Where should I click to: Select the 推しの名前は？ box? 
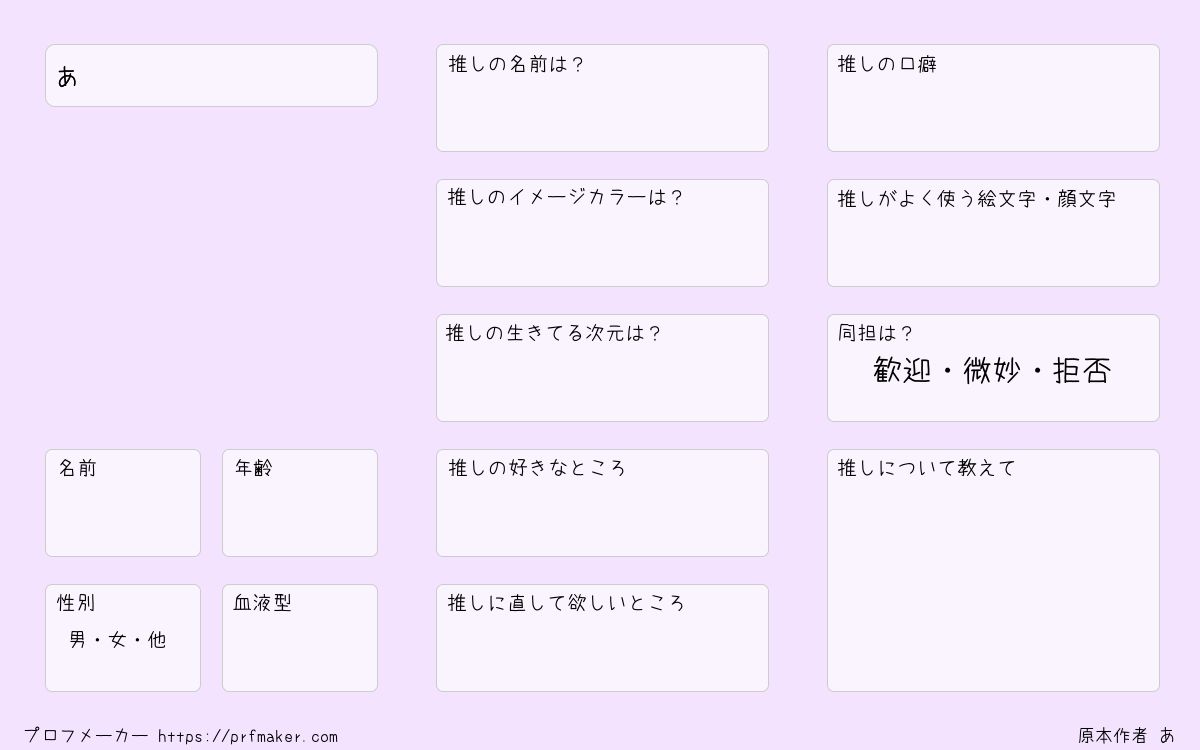602,98
